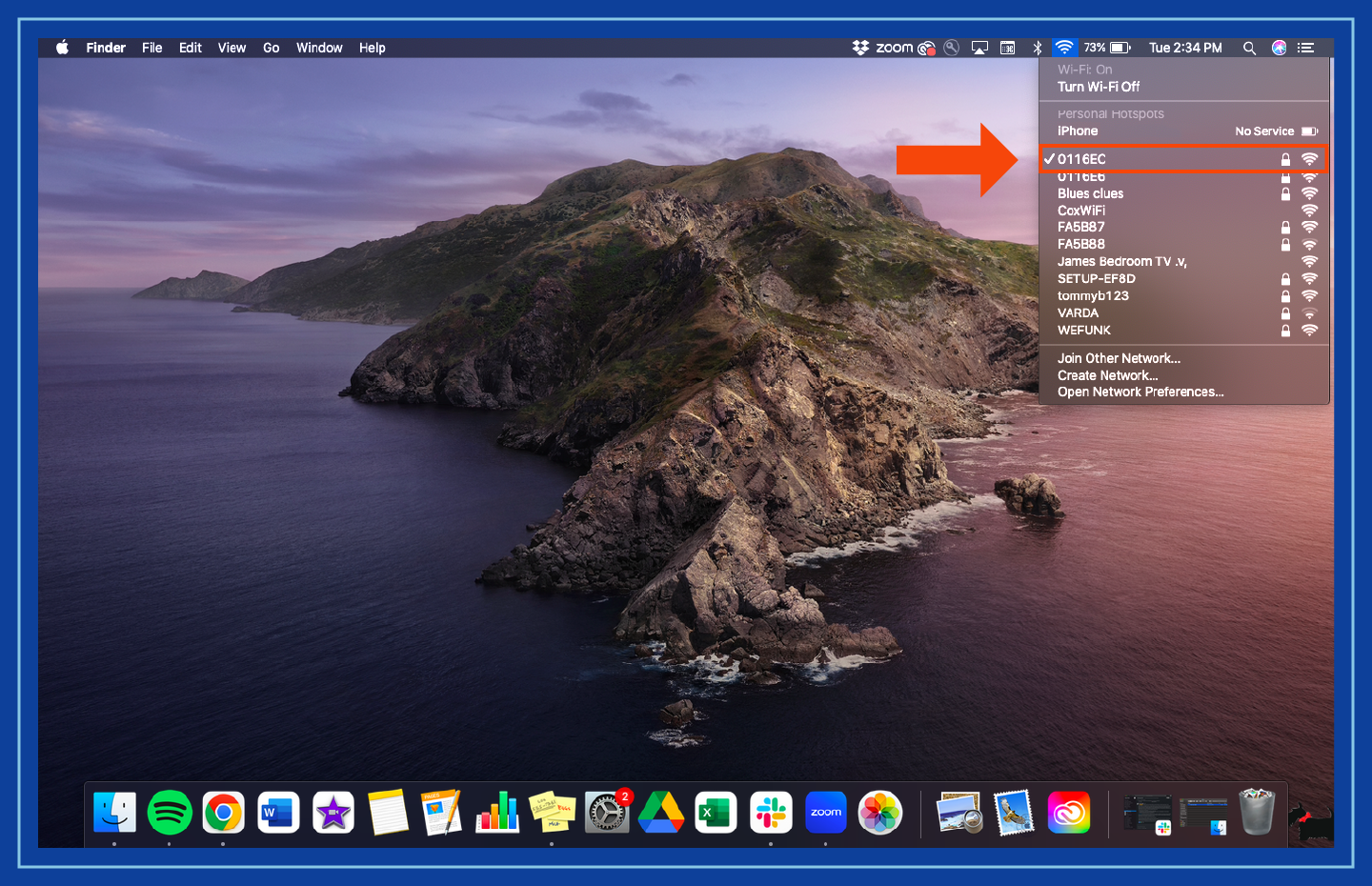Launch Zoom from the Dock

click(x=825, y=812)
